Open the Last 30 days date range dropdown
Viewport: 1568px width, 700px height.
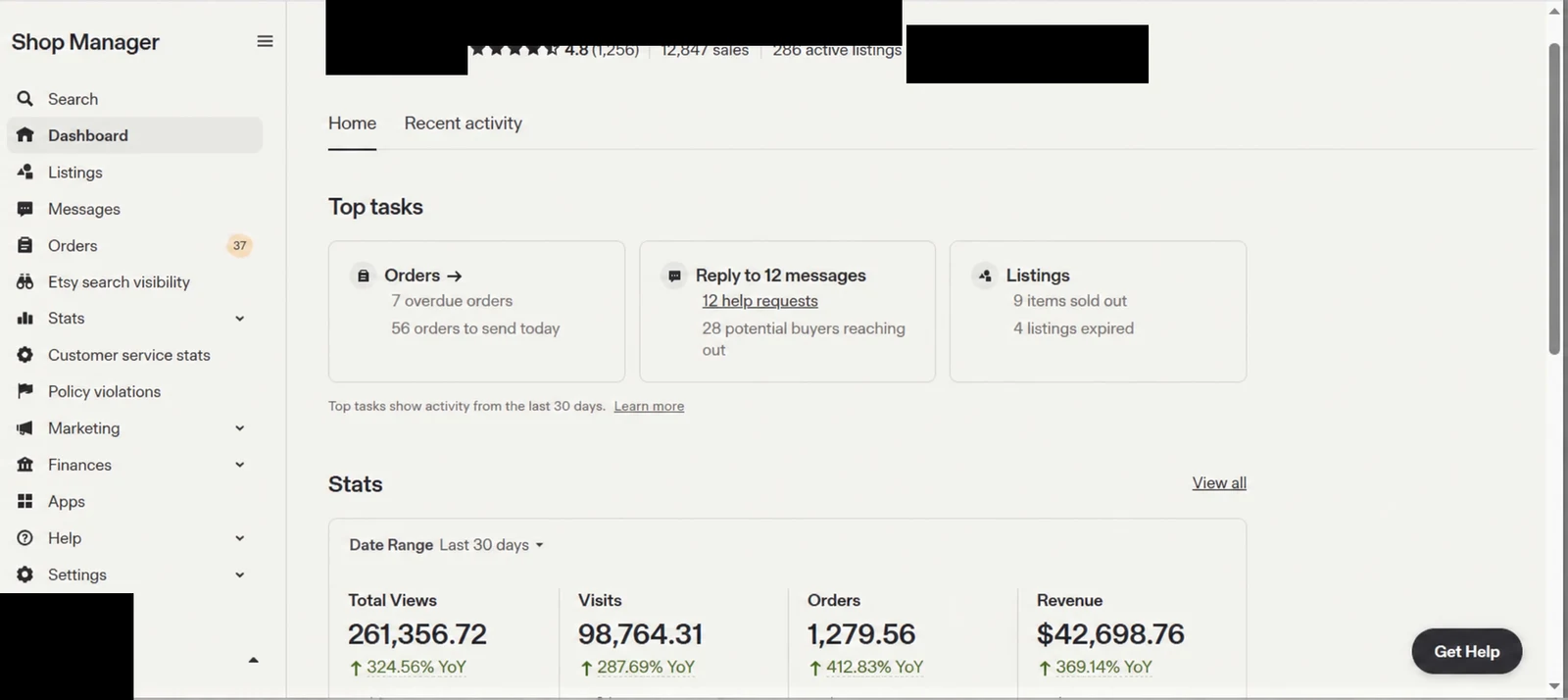click(x=491, y=545)
